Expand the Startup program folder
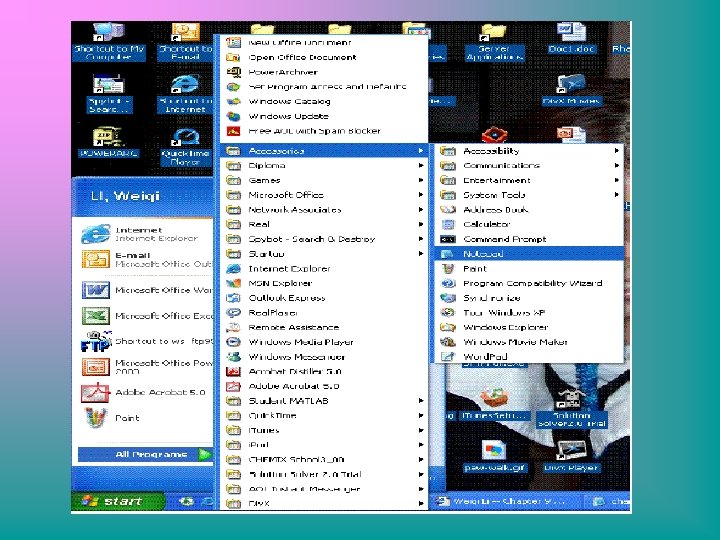 click(x=324, y=254)
